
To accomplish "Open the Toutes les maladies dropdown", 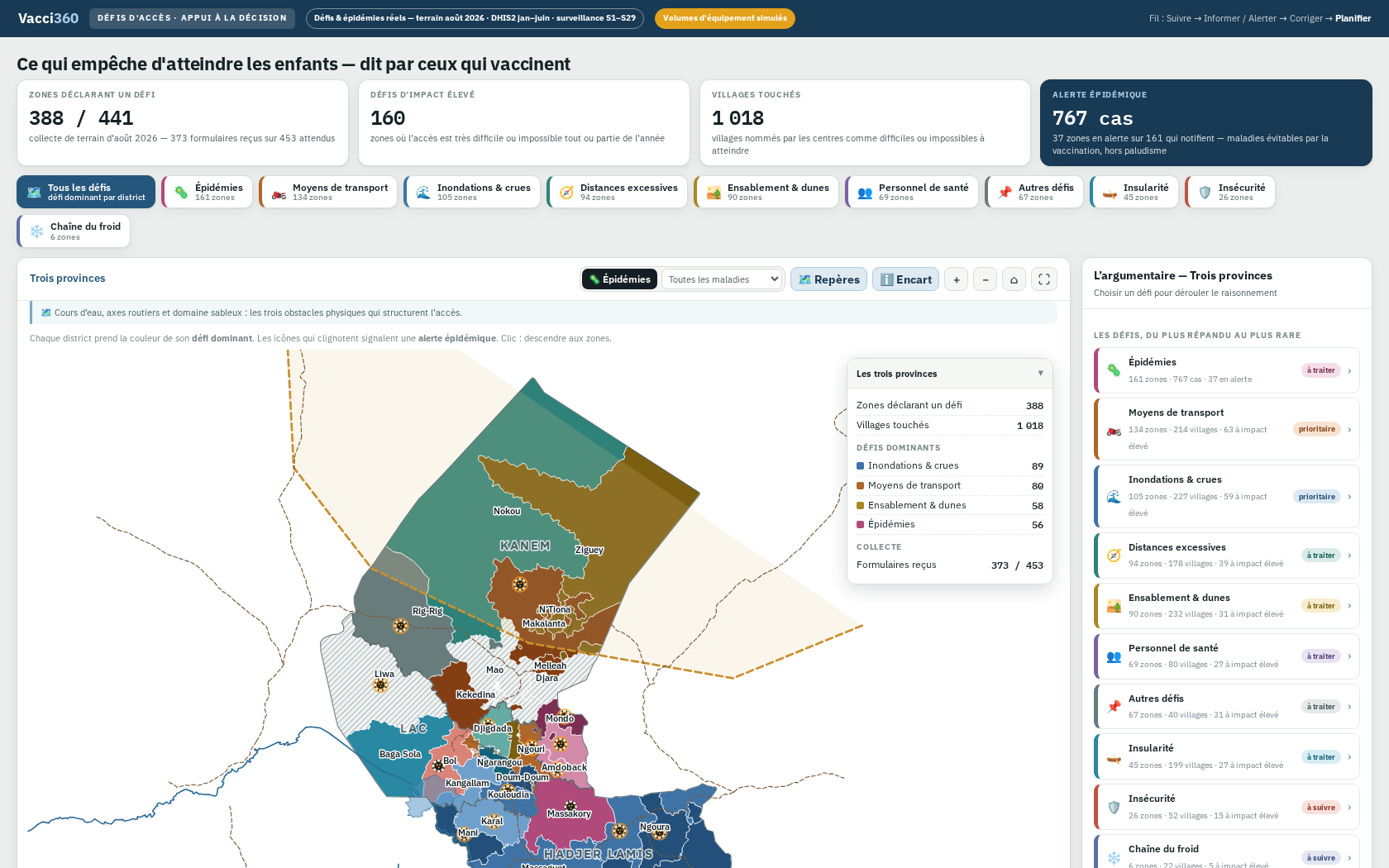I will pyautogui.click(x=722, y=279).
